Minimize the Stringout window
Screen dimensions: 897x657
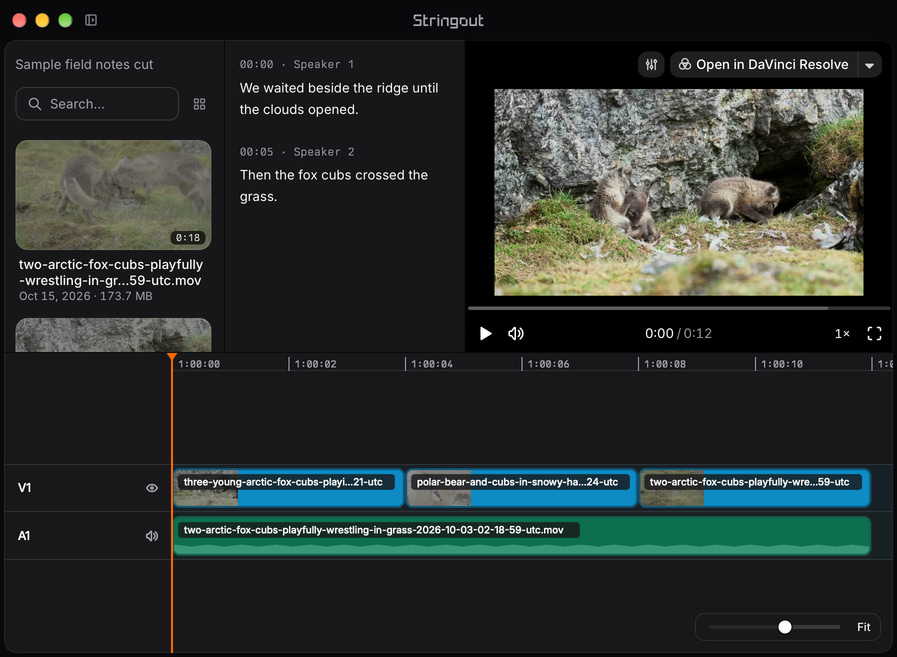point(42,20)
